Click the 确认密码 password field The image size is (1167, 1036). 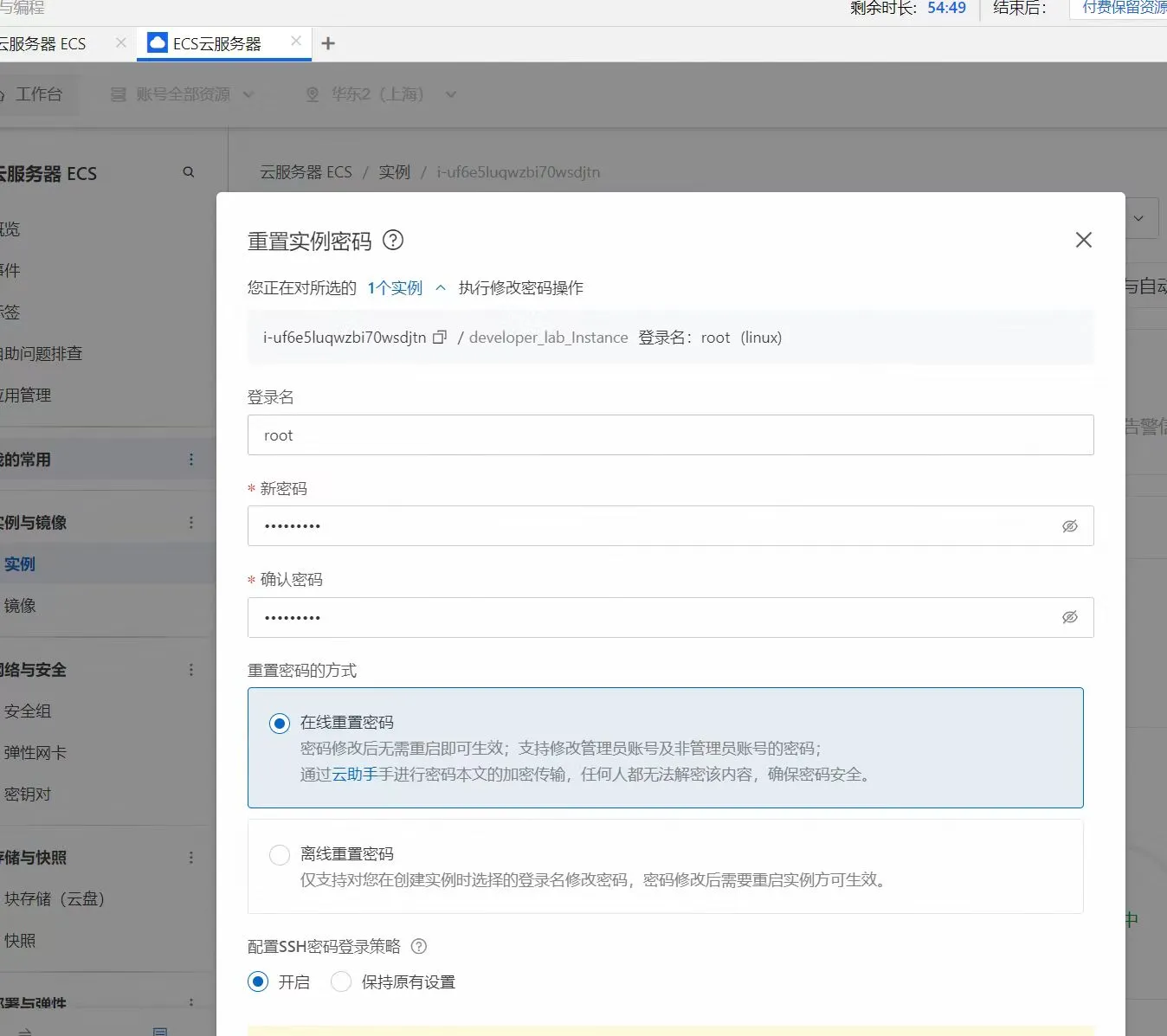[x=670, y=617]
